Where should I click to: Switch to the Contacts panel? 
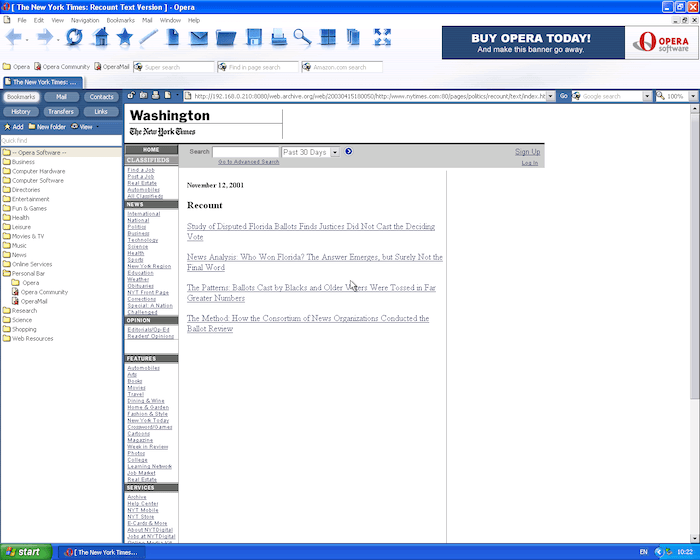[x=101, y=96]
